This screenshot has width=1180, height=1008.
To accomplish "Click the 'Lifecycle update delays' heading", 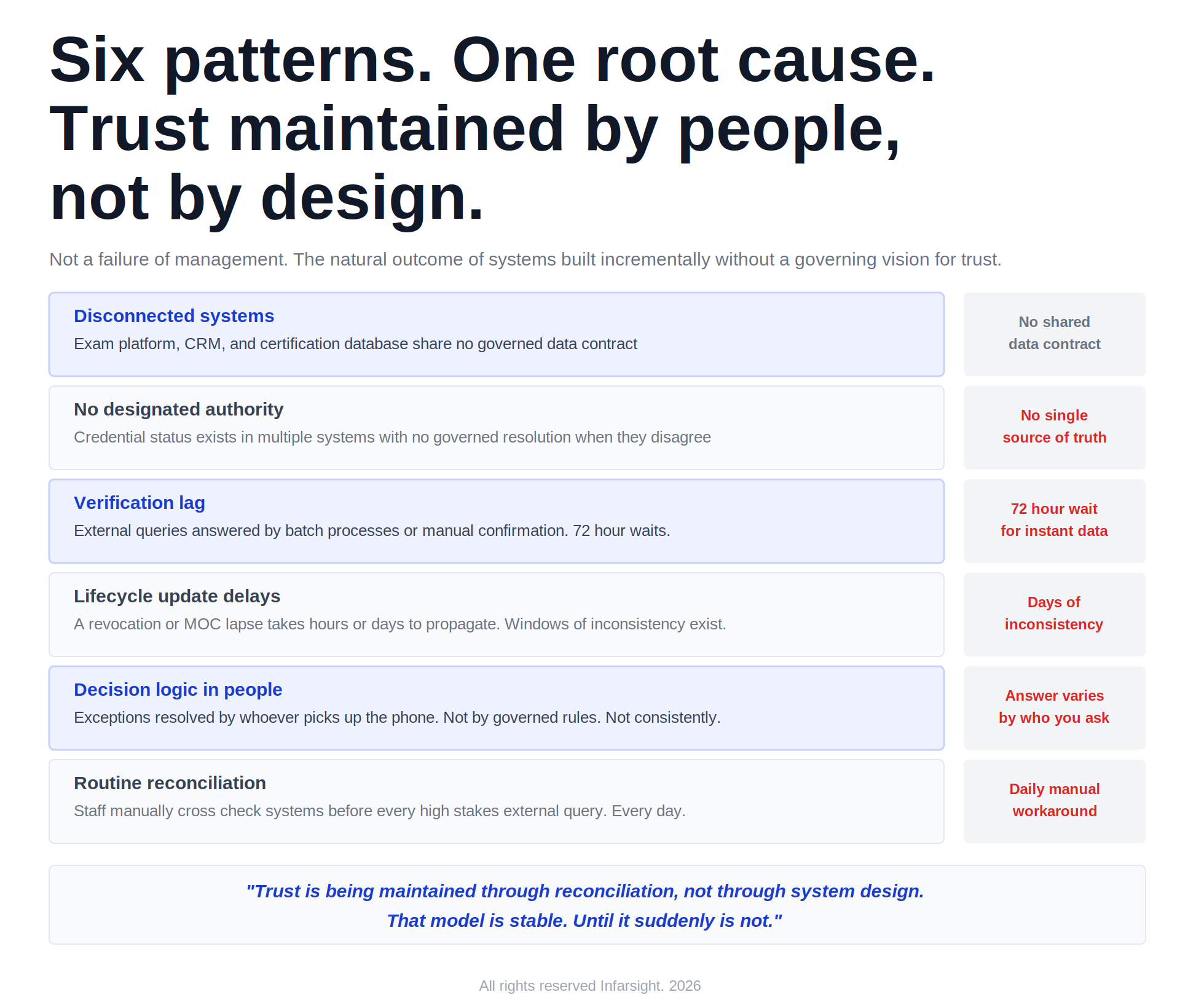I will (177, 596).
